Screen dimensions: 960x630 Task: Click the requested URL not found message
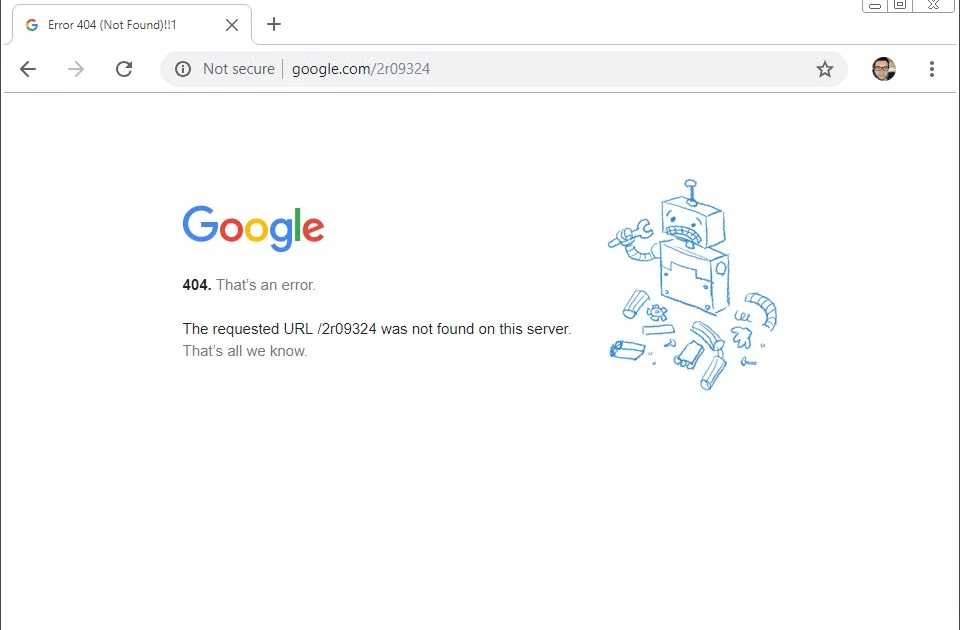pos(377,329)
